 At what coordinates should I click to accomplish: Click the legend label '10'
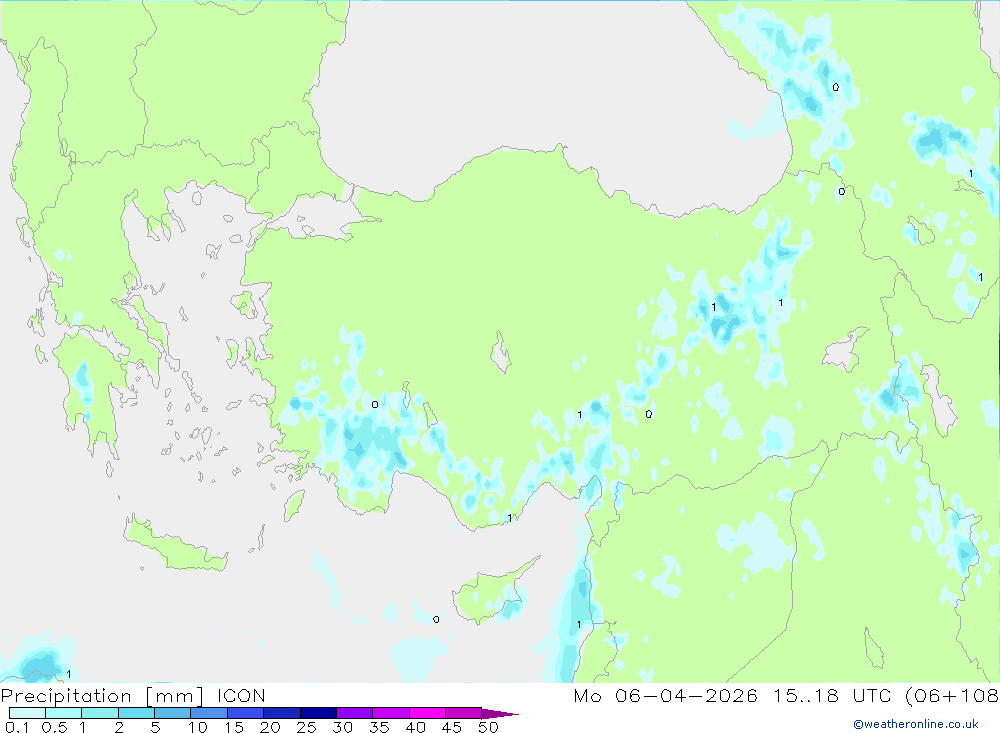pos(198,727)
